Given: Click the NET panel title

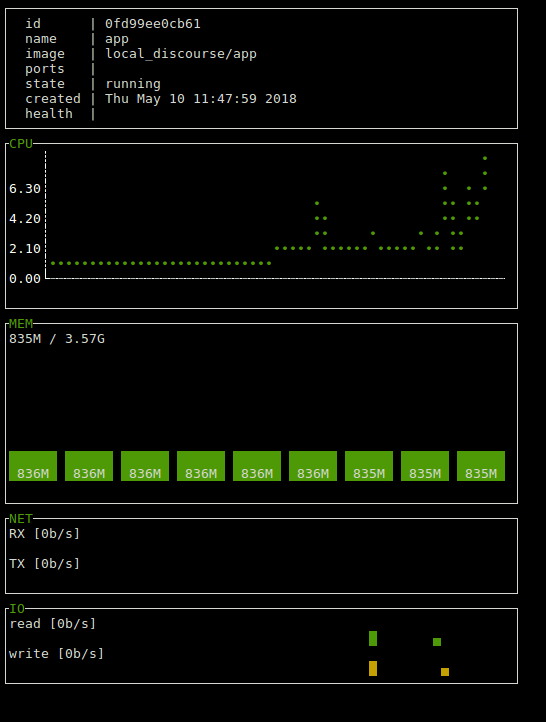Looking at the screenshot, I should [x=21, y=519].
